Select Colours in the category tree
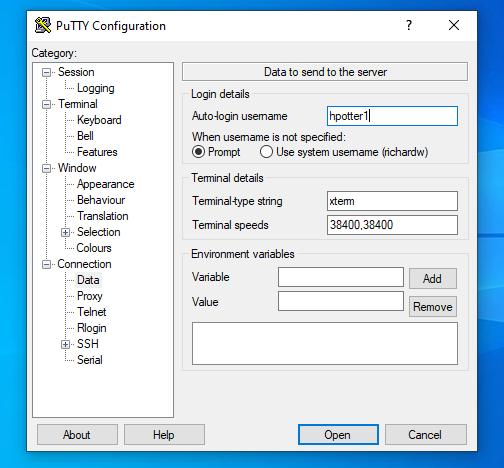 click(94, 248)
